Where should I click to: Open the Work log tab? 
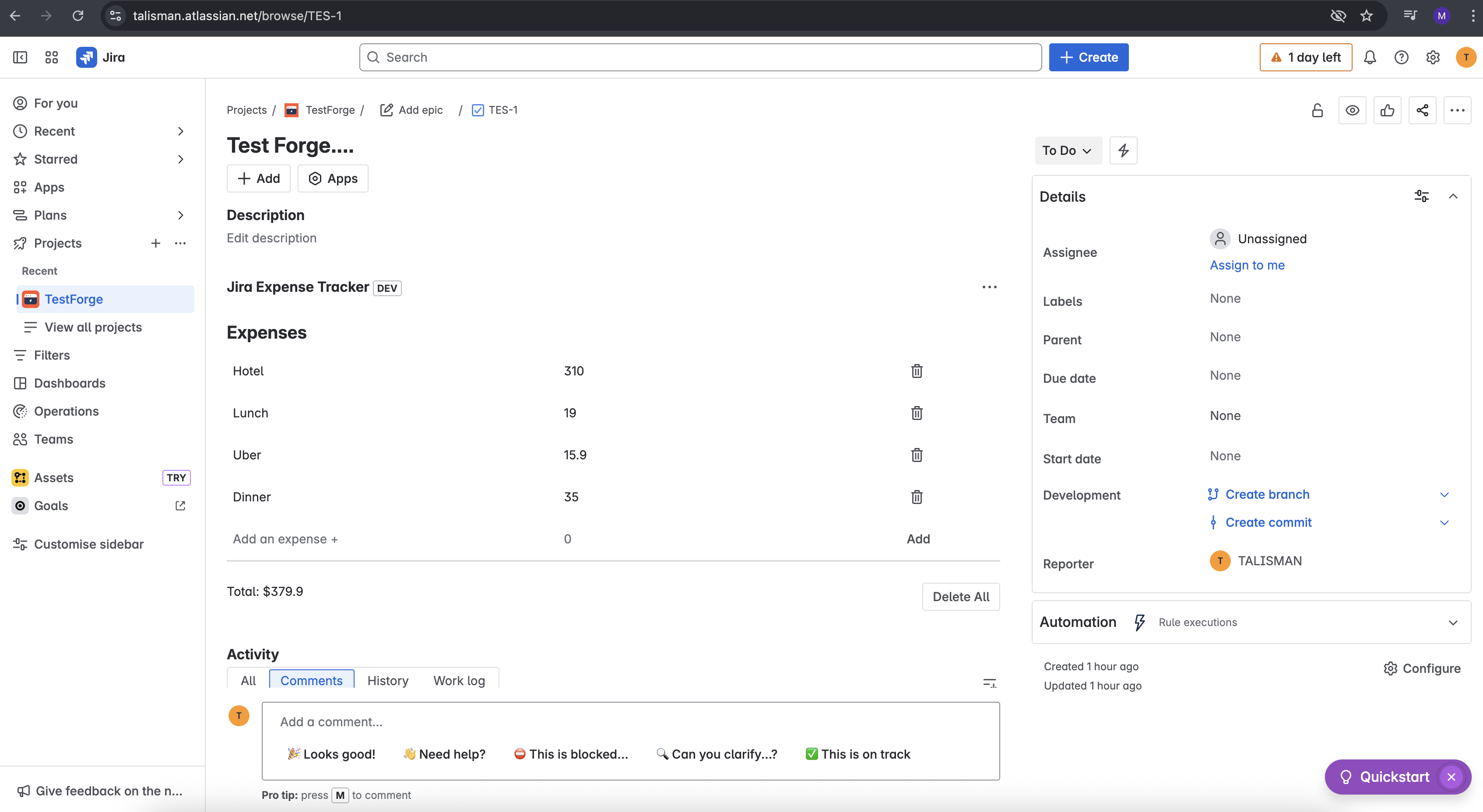(459, 681)
